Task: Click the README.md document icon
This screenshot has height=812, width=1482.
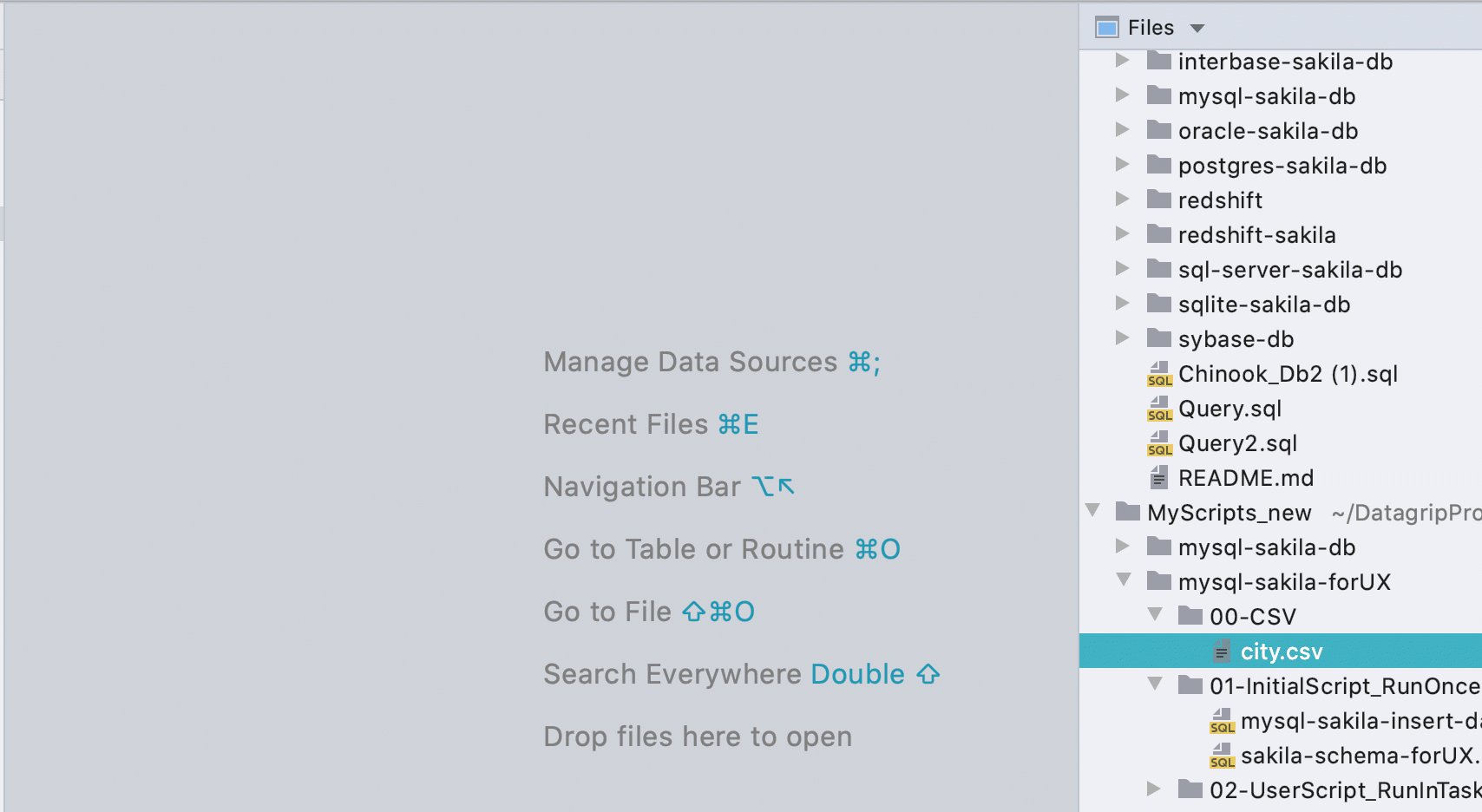Action: coord(1158,477)
